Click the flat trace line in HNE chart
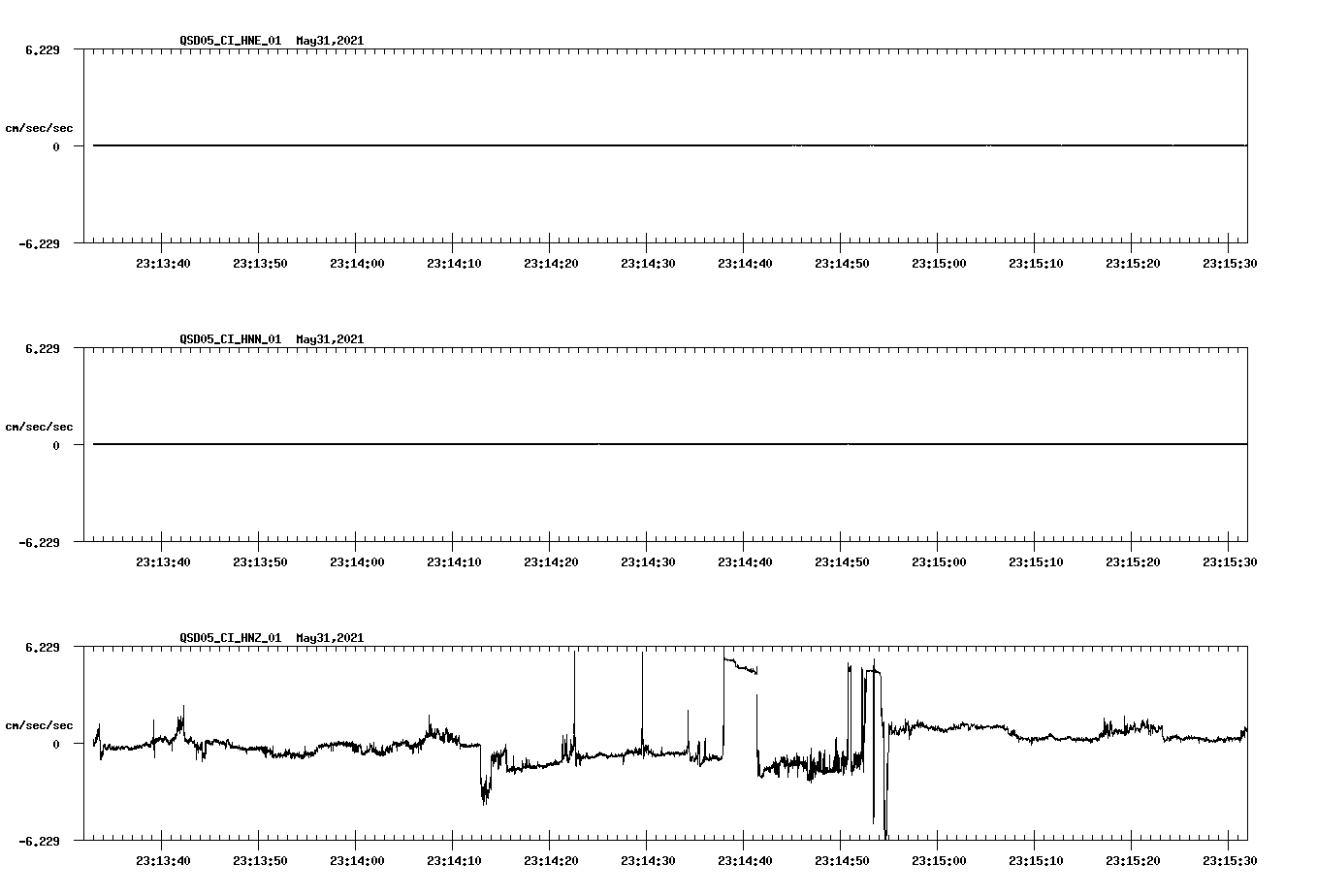The width and height of the screenshot is (1317, 896). [670, 145]
